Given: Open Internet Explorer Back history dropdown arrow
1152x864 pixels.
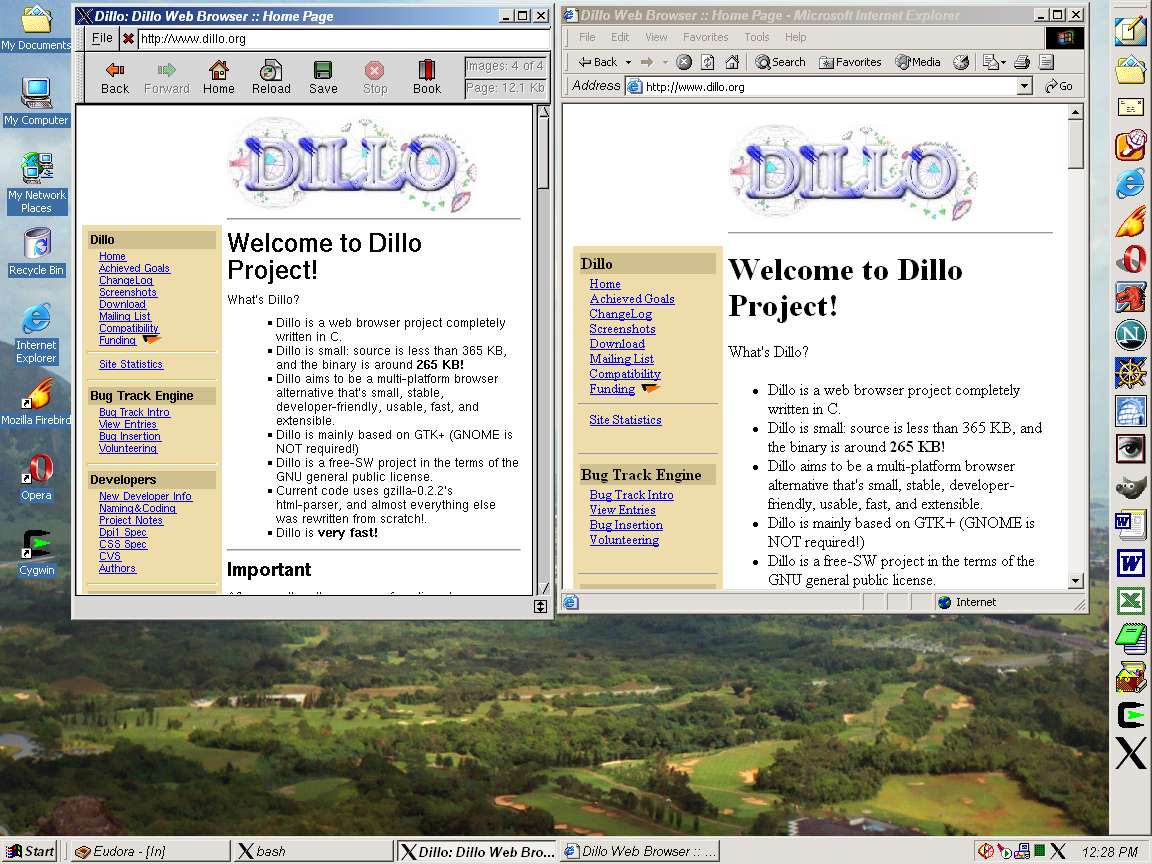Looking at the screenshot, I should coord(628,62).
